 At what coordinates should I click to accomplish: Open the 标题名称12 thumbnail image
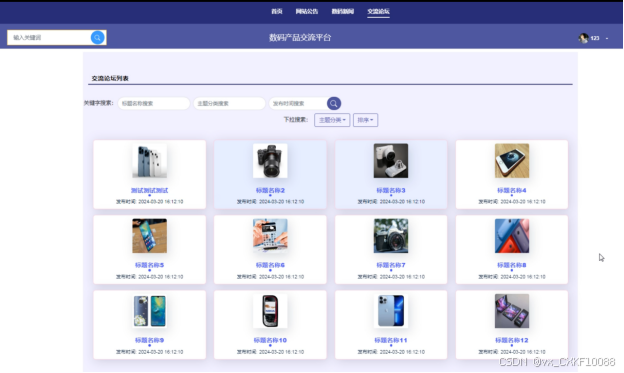click(x=512, y=311)
